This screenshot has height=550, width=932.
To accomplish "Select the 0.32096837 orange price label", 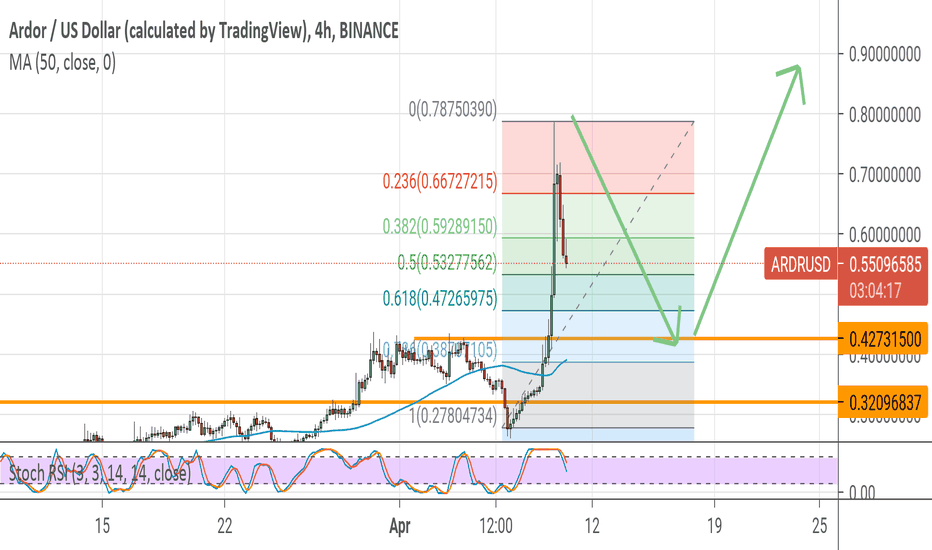I will click(x=885, y=403).
